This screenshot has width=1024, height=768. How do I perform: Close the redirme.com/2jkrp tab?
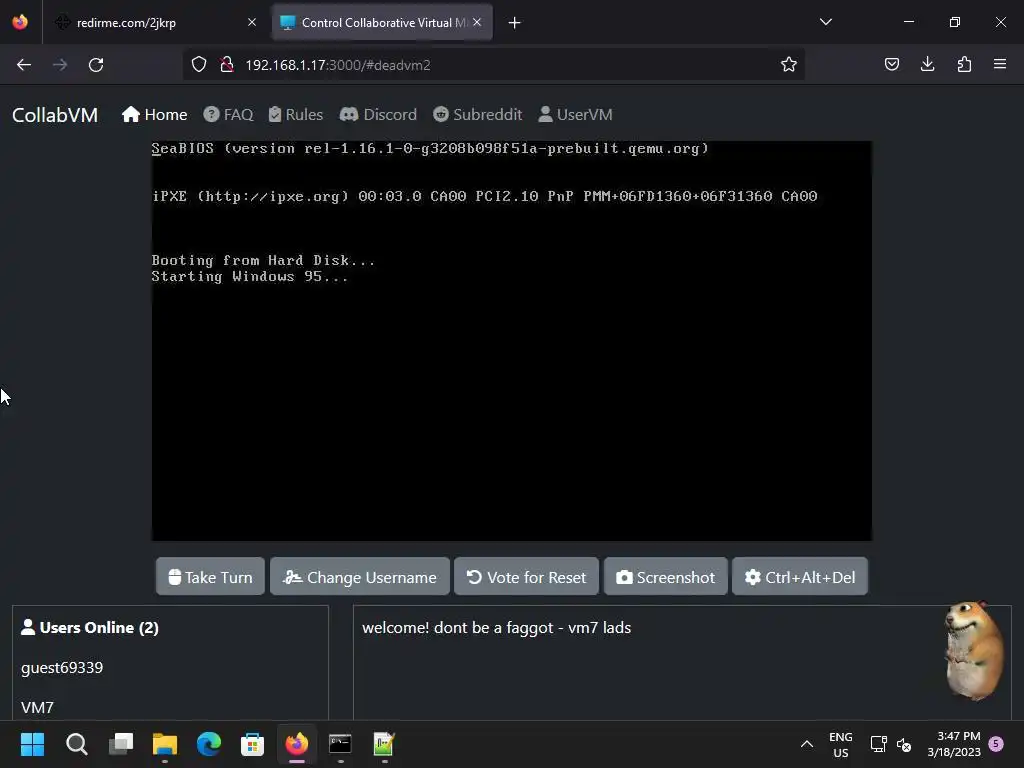[252, 22]
